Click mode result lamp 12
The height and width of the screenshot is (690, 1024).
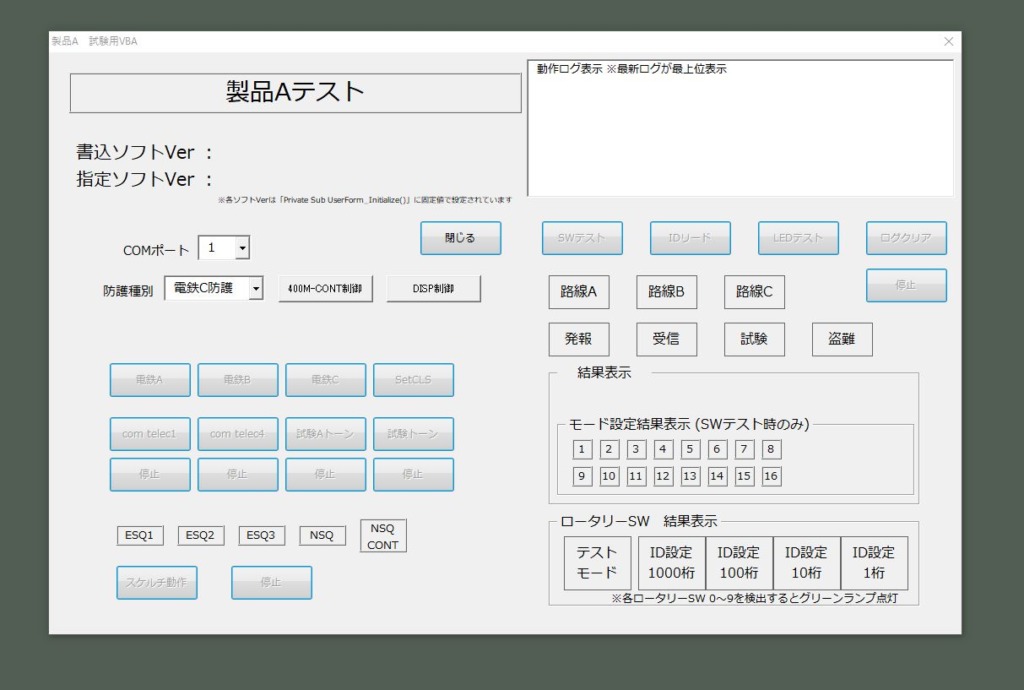tap(663, 477)
